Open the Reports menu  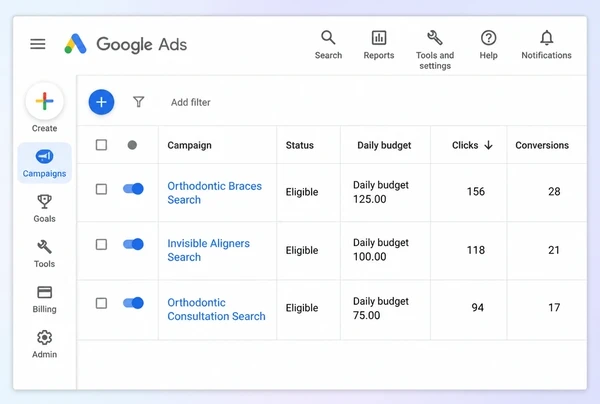[379, 45]
